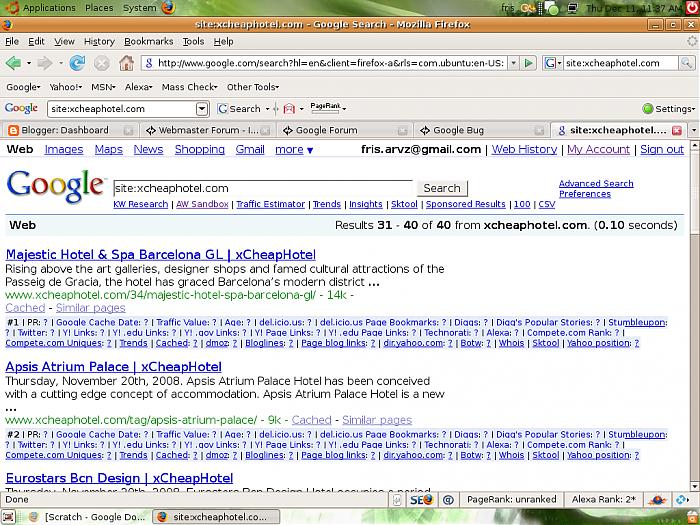Open the Places menu in top panel
Image resolution: width=700 pixels, height=525 pixels.
99,8
